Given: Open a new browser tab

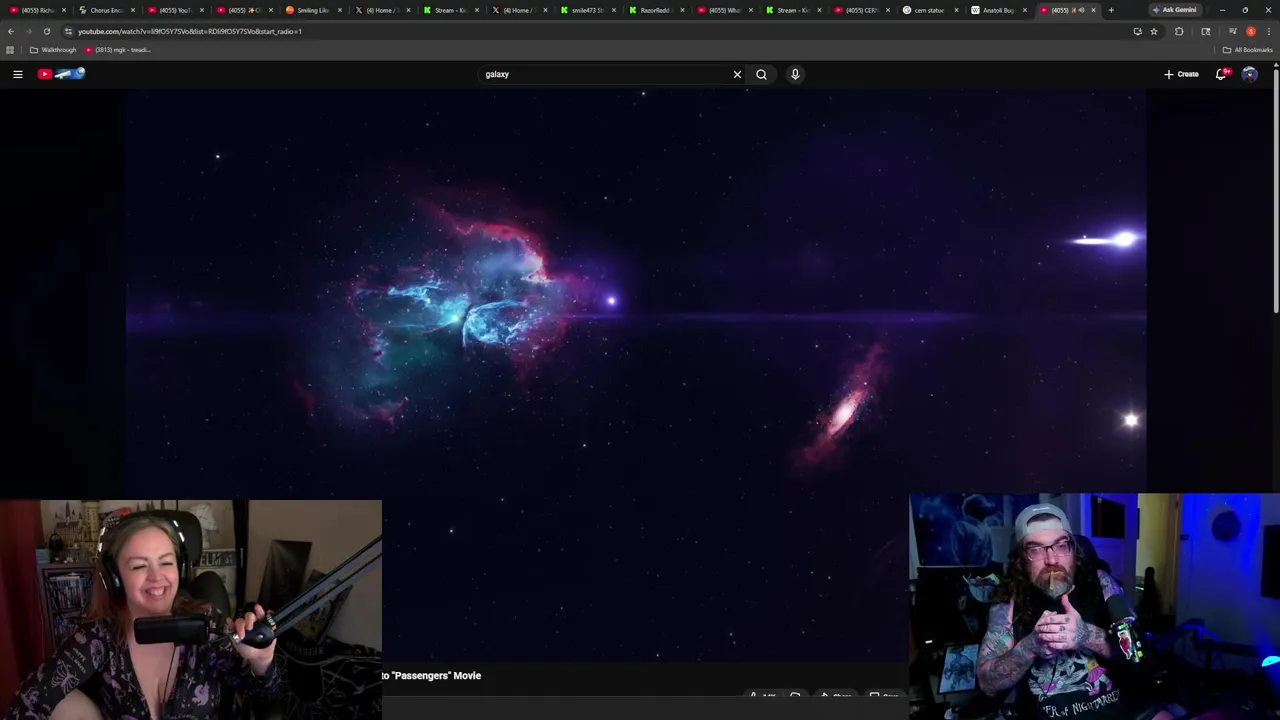Looking at the screenshot, I should pos(1111,10).
